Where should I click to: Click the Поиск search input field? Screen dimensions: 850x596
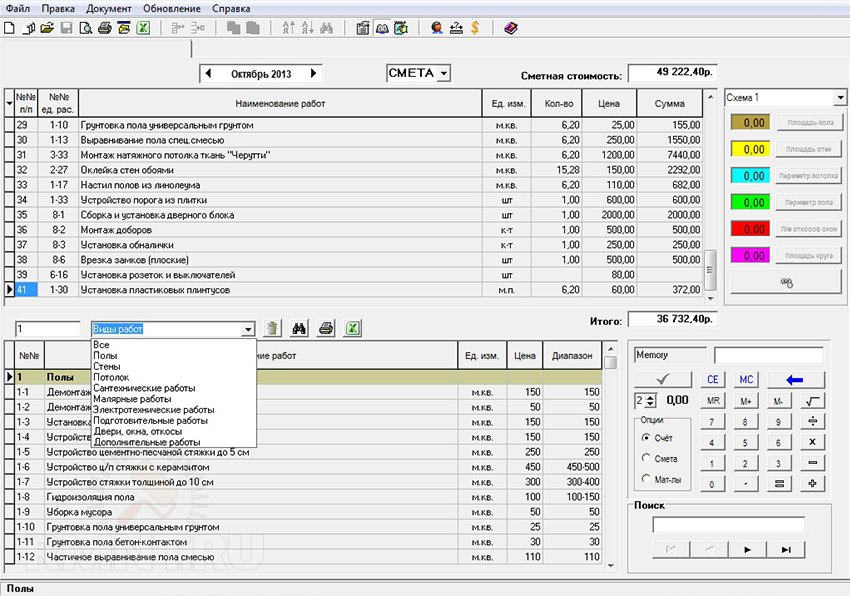pyautogui.click(x=728, y=525)
